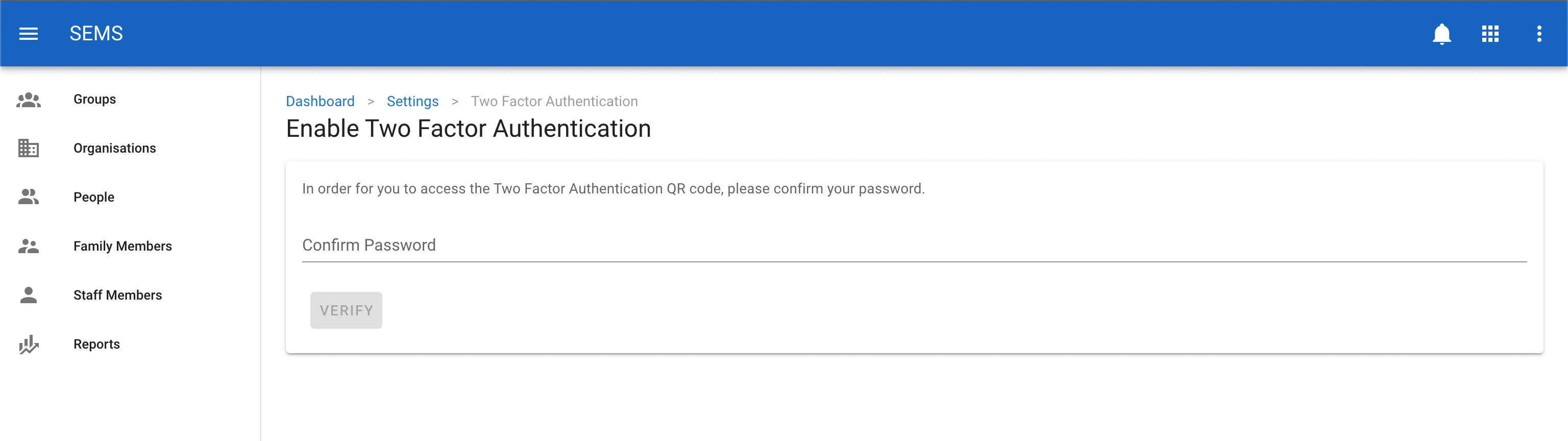The height and width of the screenshot is (441, 1568).
Task: Click the People sidebar icon
Action: [x=29, y=197]
